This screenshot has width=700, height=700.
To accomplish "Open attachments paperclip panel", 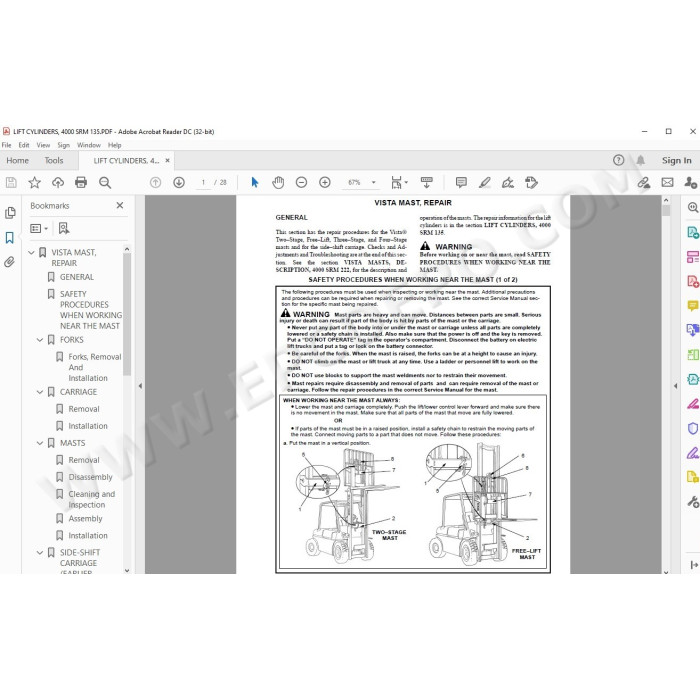I will pos(10,262).
